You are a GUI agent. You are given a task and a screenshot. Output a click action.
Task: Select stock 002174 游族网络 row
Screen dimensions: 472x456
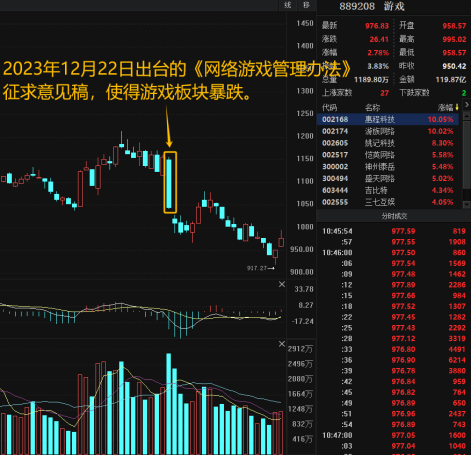[388, 131]
